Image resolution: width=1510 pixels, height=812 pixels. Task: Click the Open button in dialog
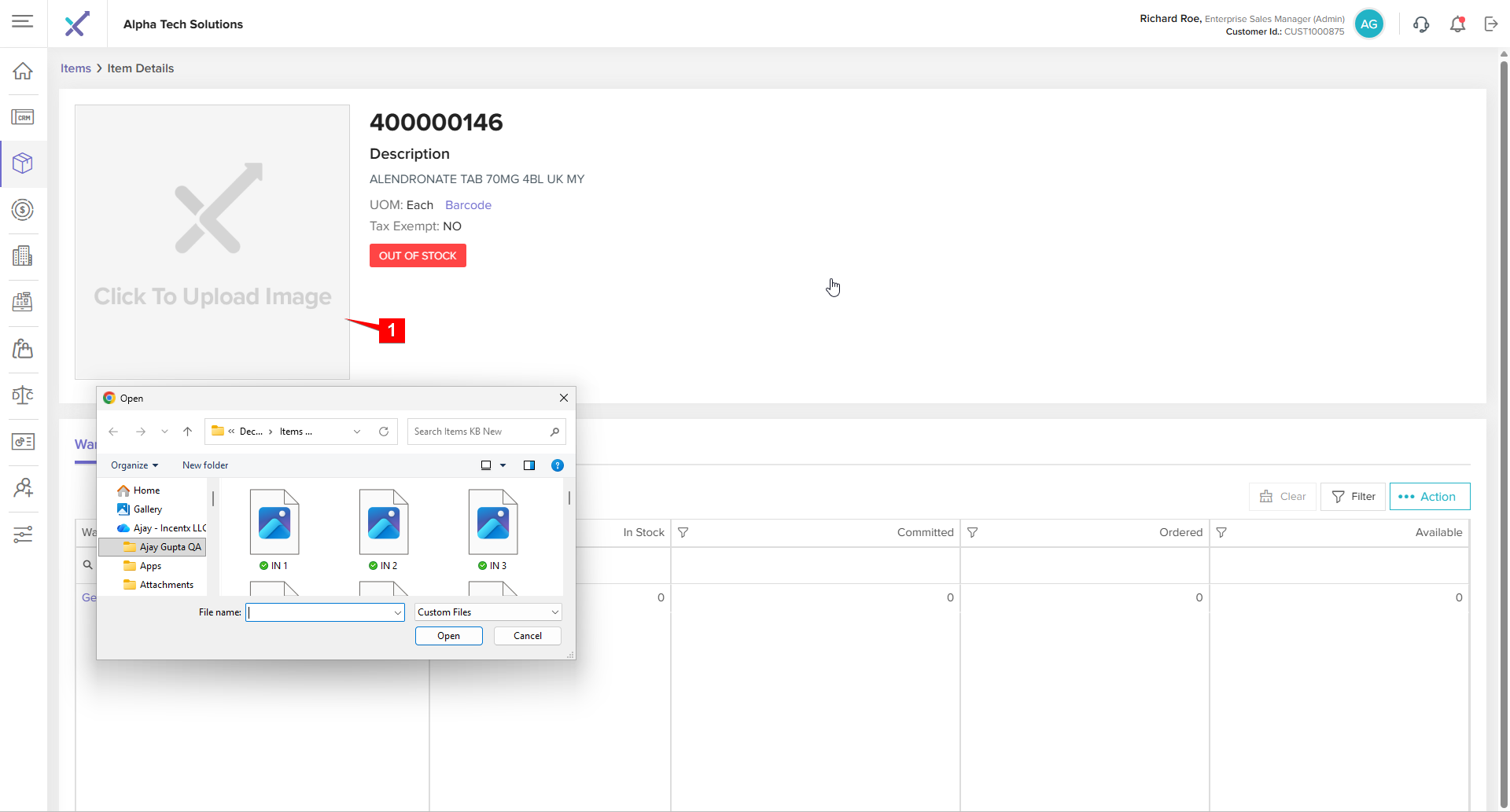448,636
